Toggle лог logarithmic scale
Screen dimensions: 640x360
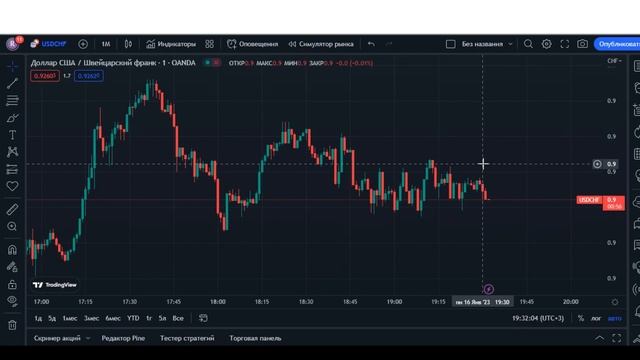(596, 318)
